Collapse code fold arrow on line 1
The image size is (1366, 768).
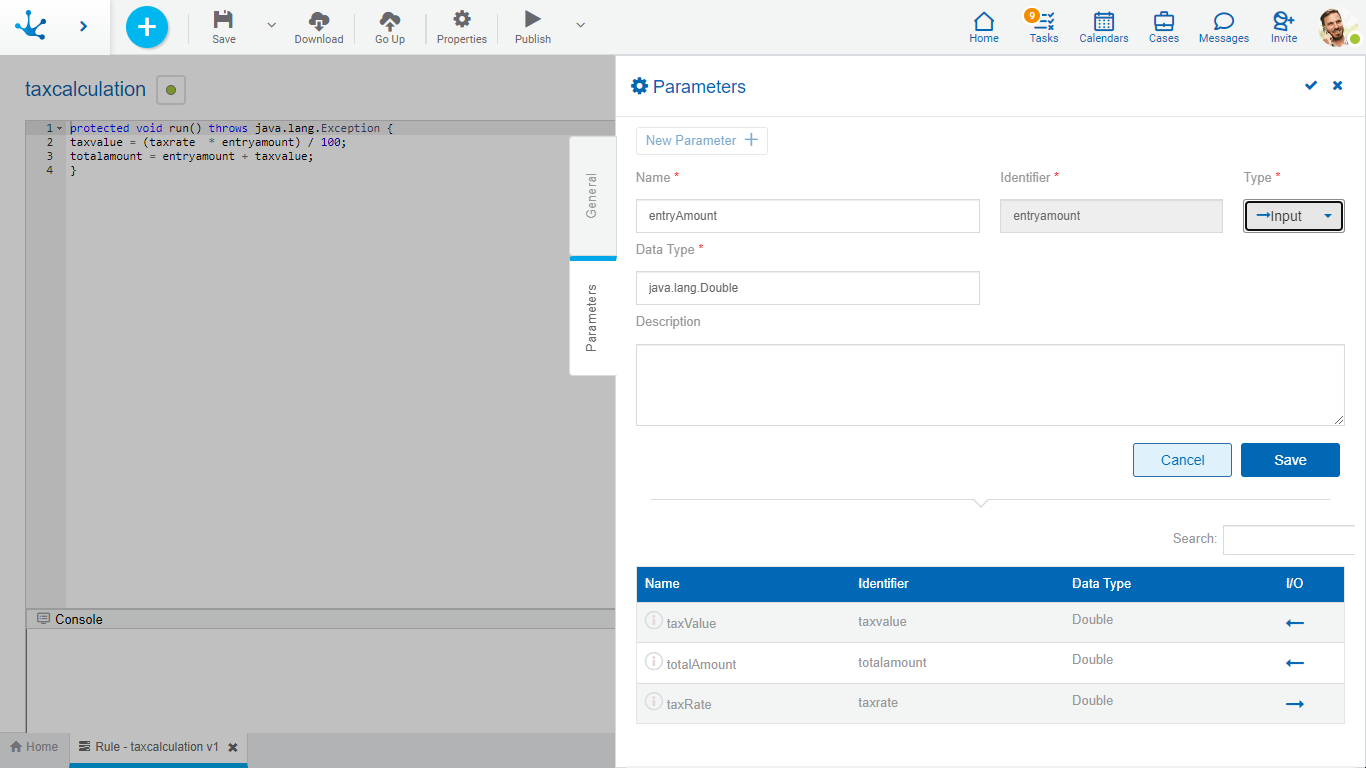[59, 129]
